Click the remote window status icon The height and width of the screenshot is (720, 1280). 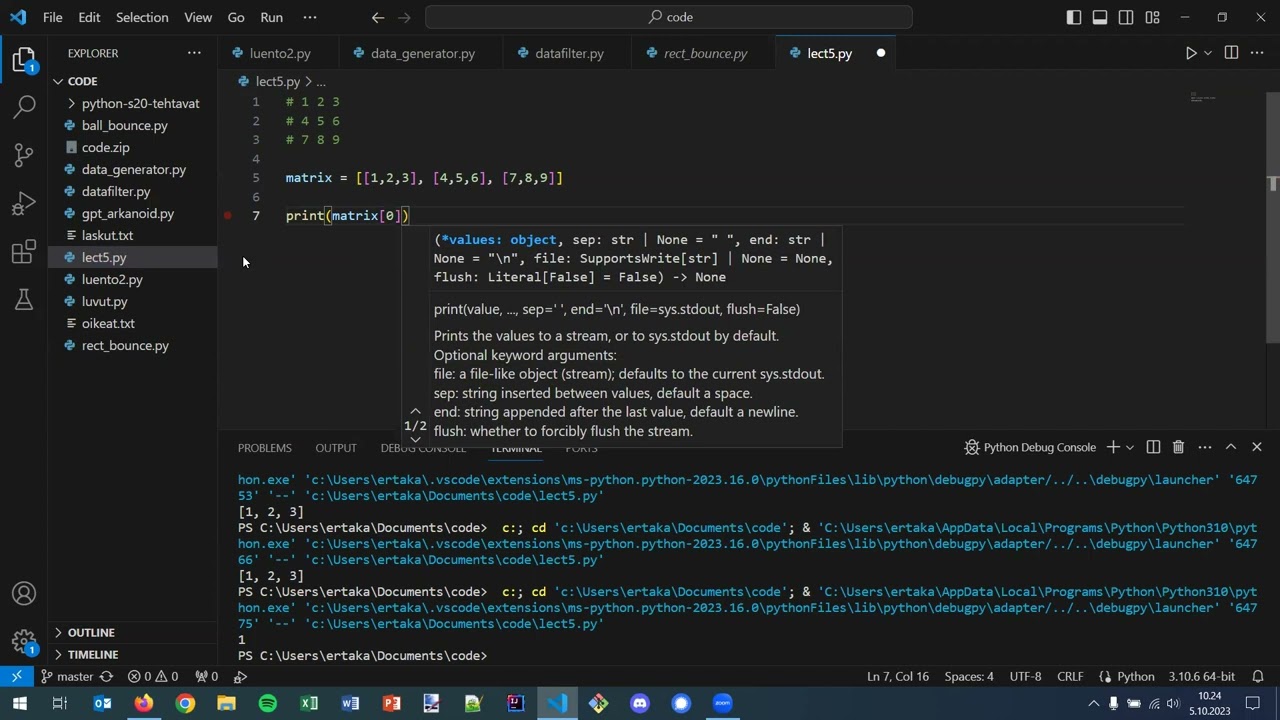click(x=17, y=676)
